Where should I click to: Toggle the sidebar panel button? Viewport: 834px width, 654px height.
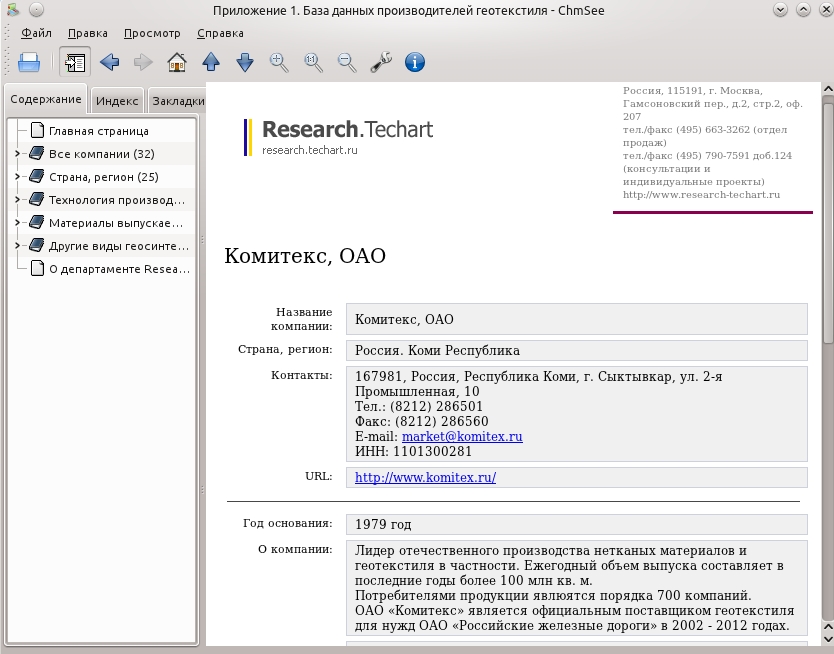[75, 62]
